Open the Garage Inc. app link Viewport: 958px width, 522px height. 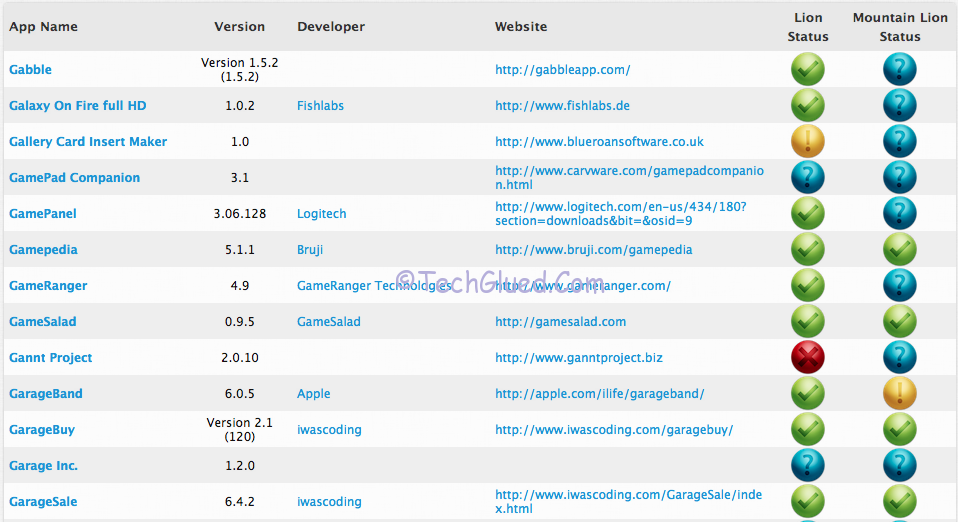[43, 466]
